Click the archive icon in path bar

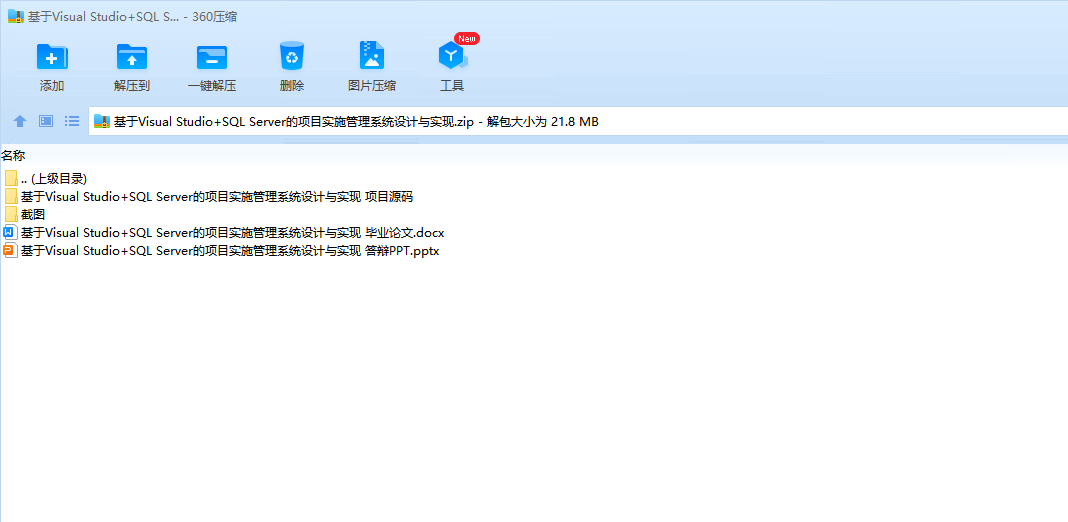click(101, 121)
